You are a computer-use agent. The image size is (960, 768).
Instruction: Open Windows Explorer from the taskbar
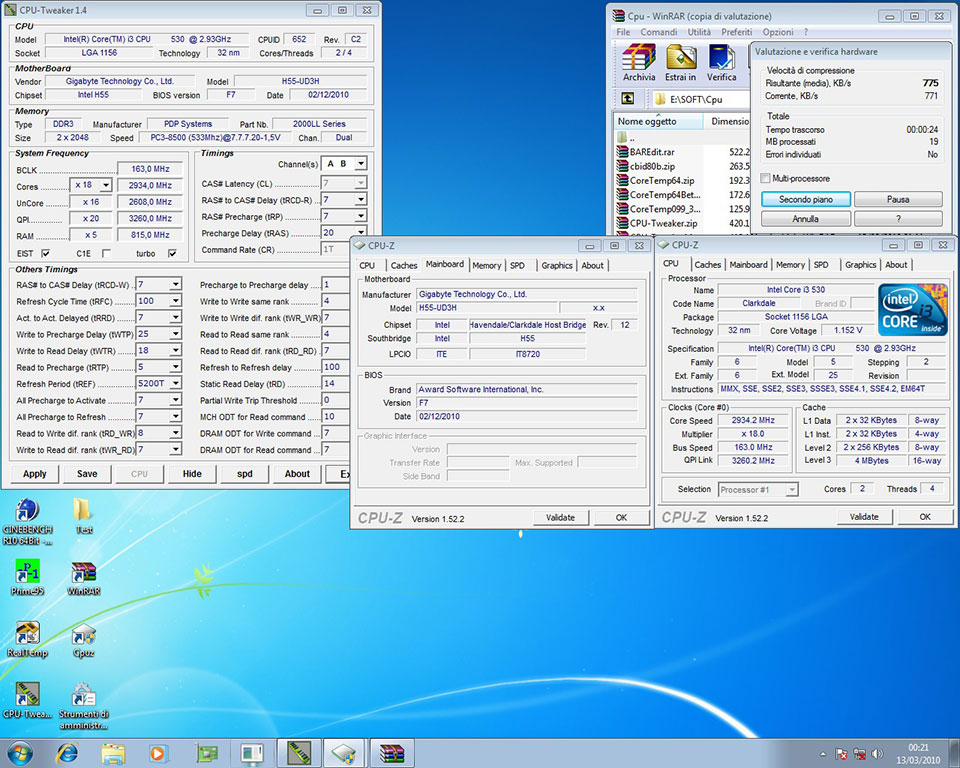[x=113, y=753]
